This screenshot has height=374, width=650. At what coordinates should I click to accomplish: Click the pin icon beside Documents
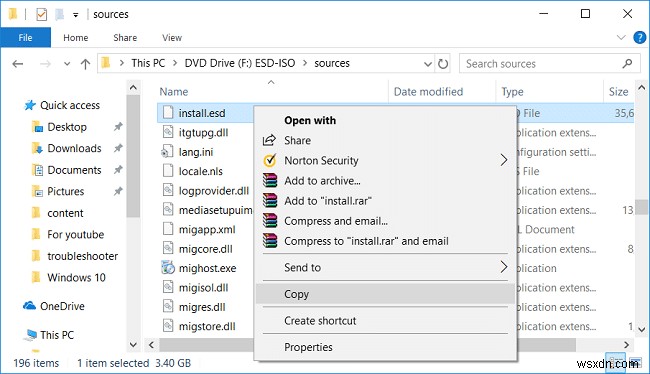point(118,170)
